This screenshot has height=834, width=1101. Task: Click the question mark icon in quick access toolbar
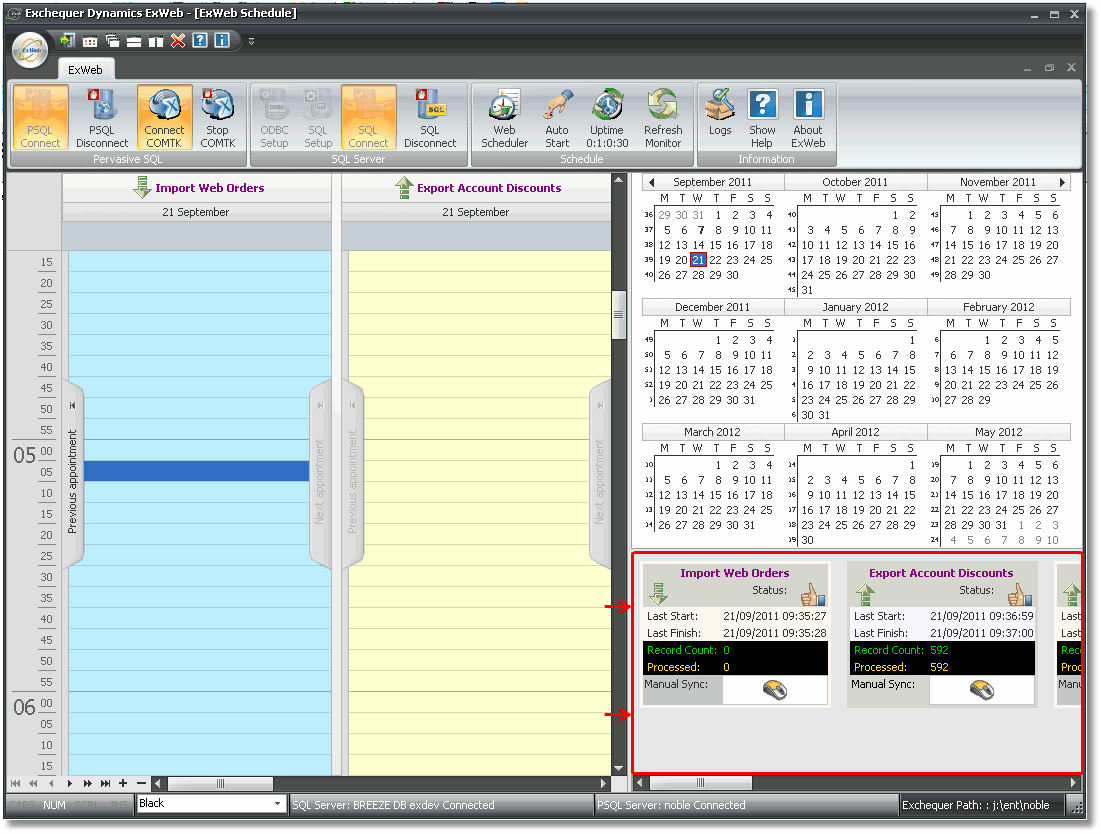[x=200, y=40]
